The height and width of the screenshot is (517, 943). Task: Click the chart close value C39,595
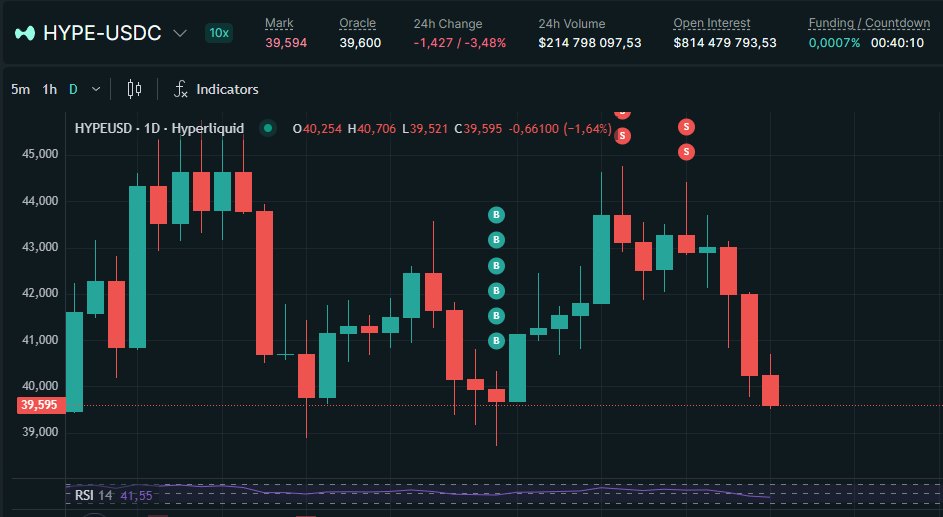[x=478, y=129]
